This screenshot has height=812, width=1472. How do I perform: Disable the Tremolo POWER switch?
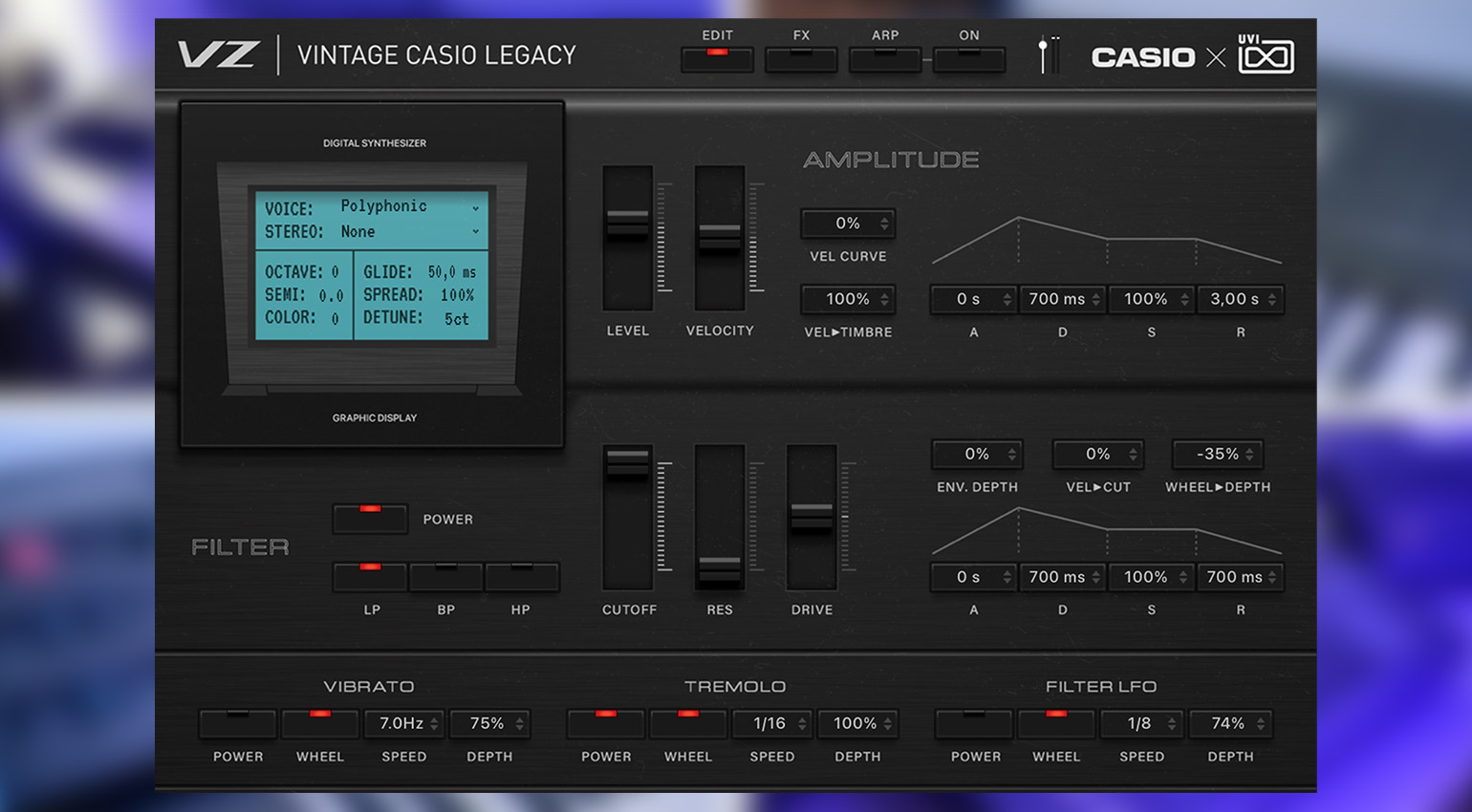tap(606, 723)
